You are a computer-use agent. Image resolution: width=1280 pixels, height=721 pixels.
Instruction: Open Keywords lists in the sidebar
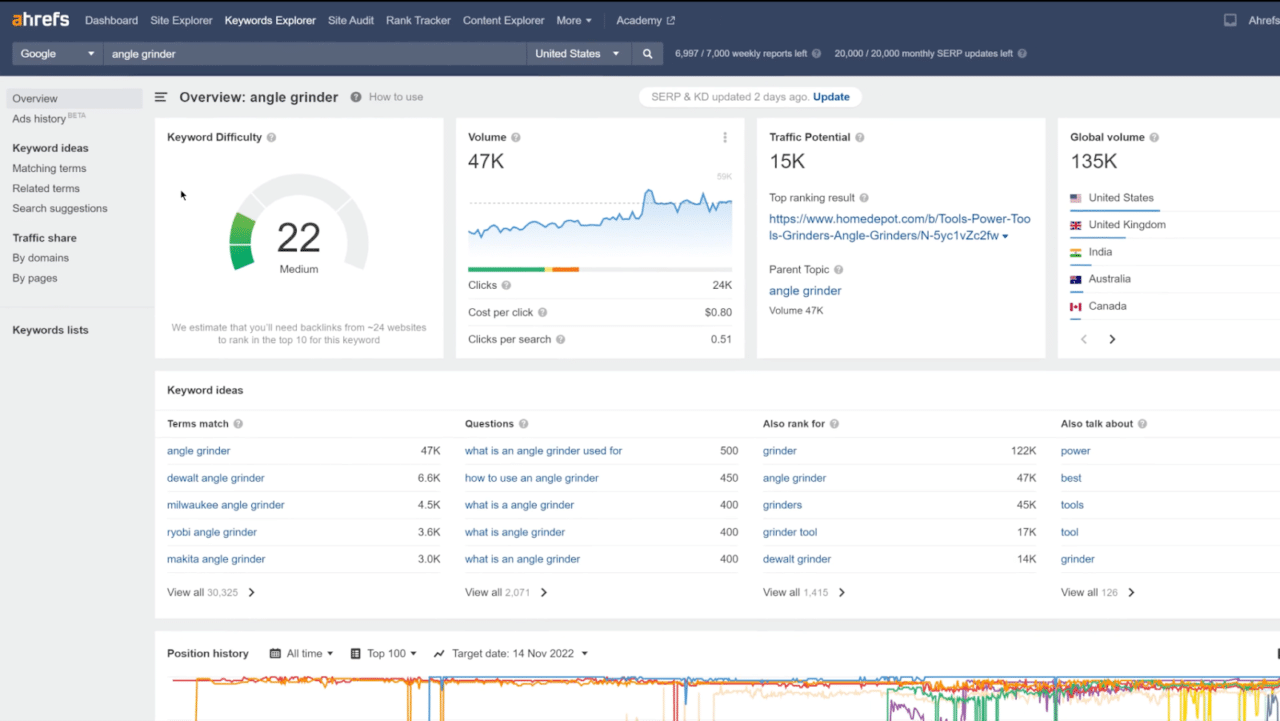[50, 330]
